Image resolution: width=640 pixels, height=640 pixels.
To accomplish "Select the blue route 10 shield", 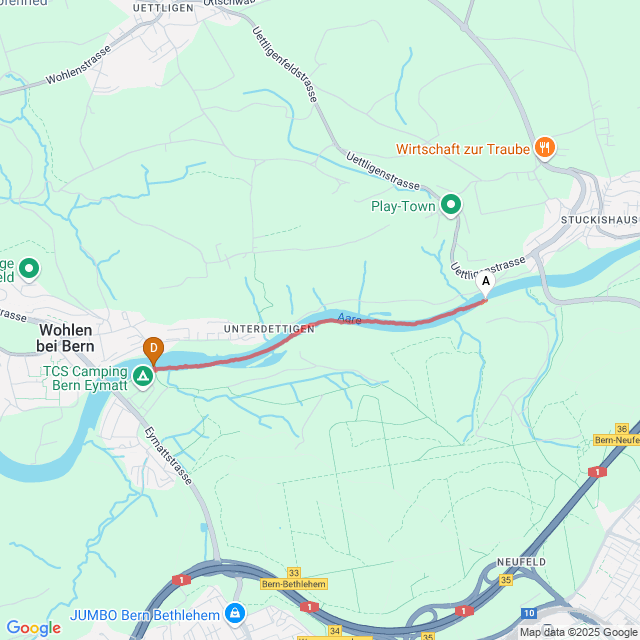I will tap(529, 613).
